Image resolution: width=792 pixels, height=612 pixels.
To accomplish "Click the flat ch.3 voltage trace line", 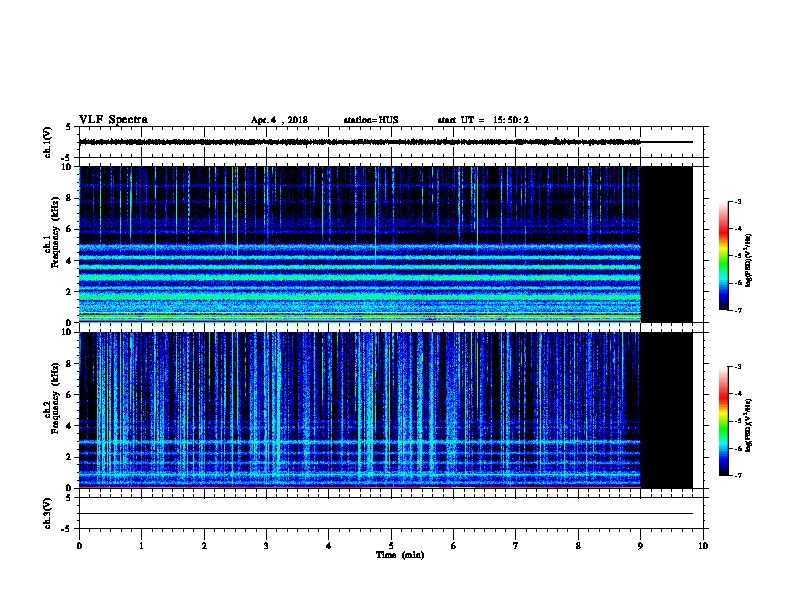I will 386,514.
